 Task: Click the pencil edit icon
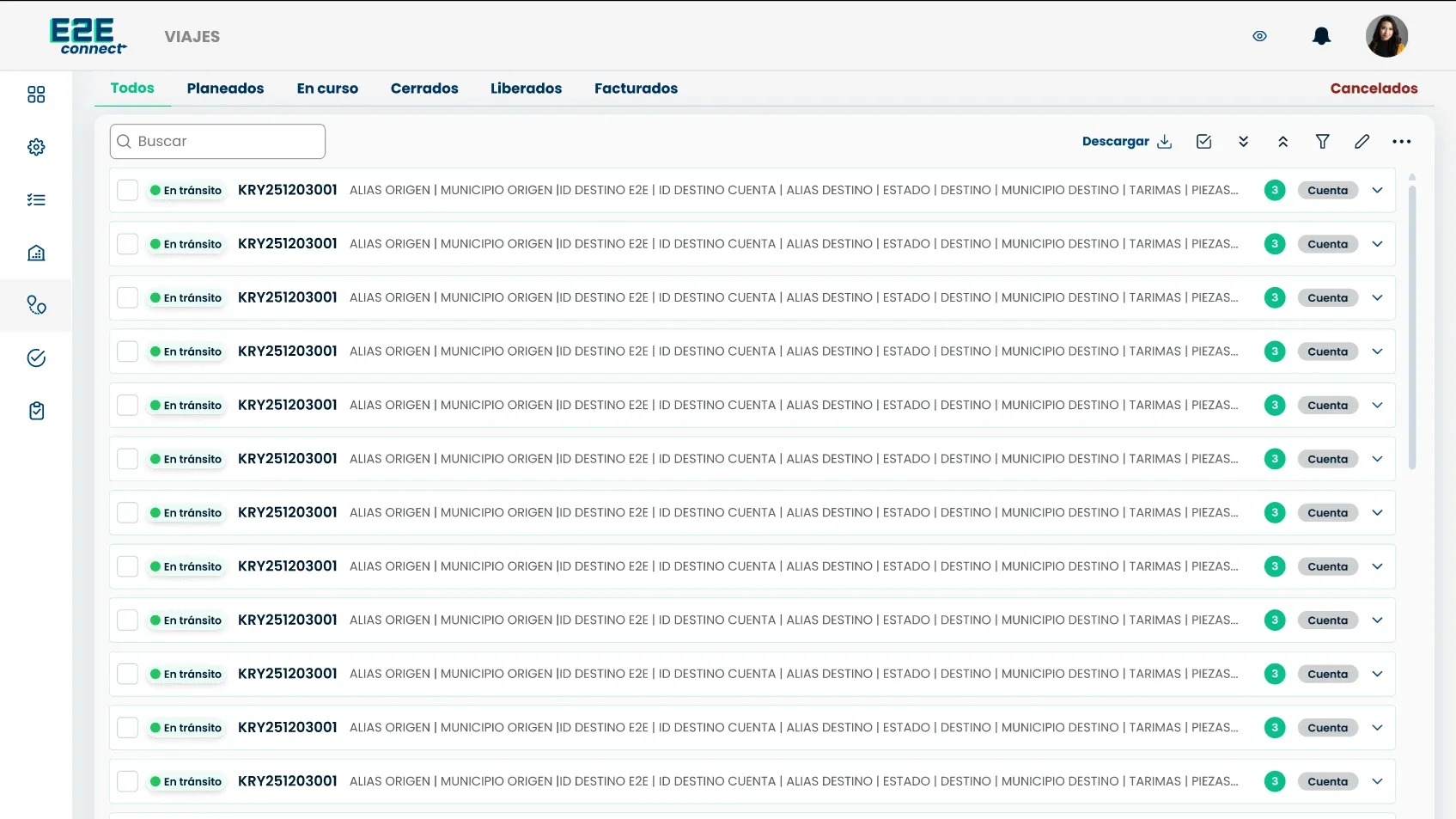[x=1362, y=141]
